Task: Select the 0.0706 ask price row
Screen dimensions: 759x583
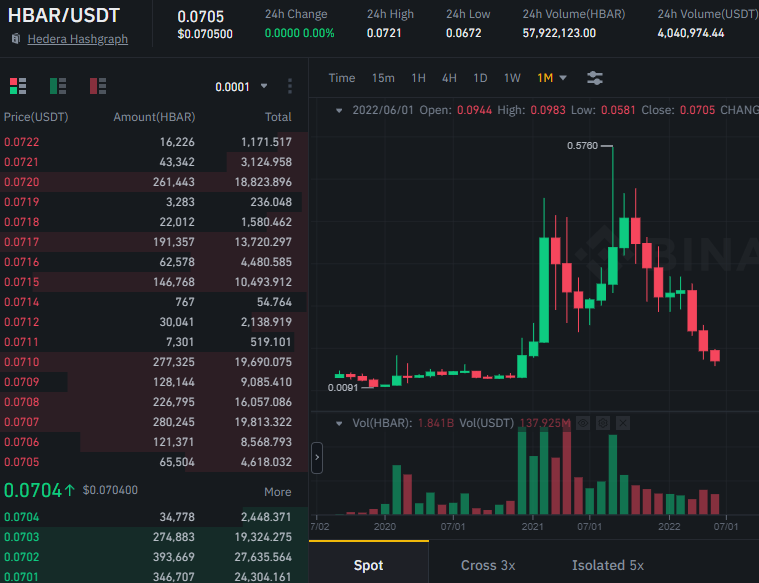Action: (154, 442)
